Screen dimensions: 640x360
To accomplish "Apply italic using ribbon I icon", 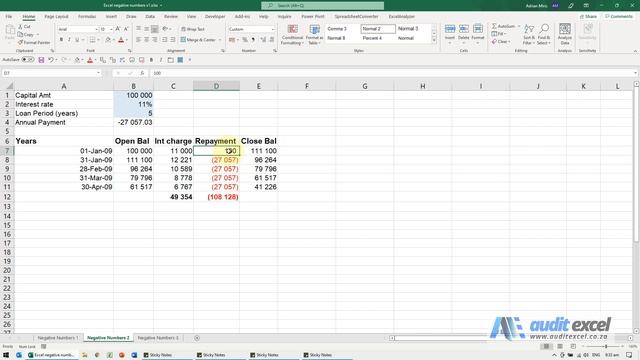I will coord(69,40).
